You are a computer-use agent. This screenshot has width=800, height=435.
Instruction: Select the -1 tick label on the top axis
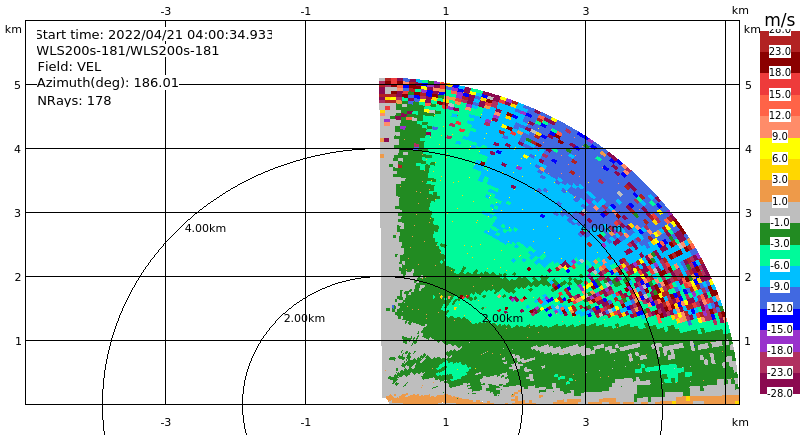(x=305, y=11)
